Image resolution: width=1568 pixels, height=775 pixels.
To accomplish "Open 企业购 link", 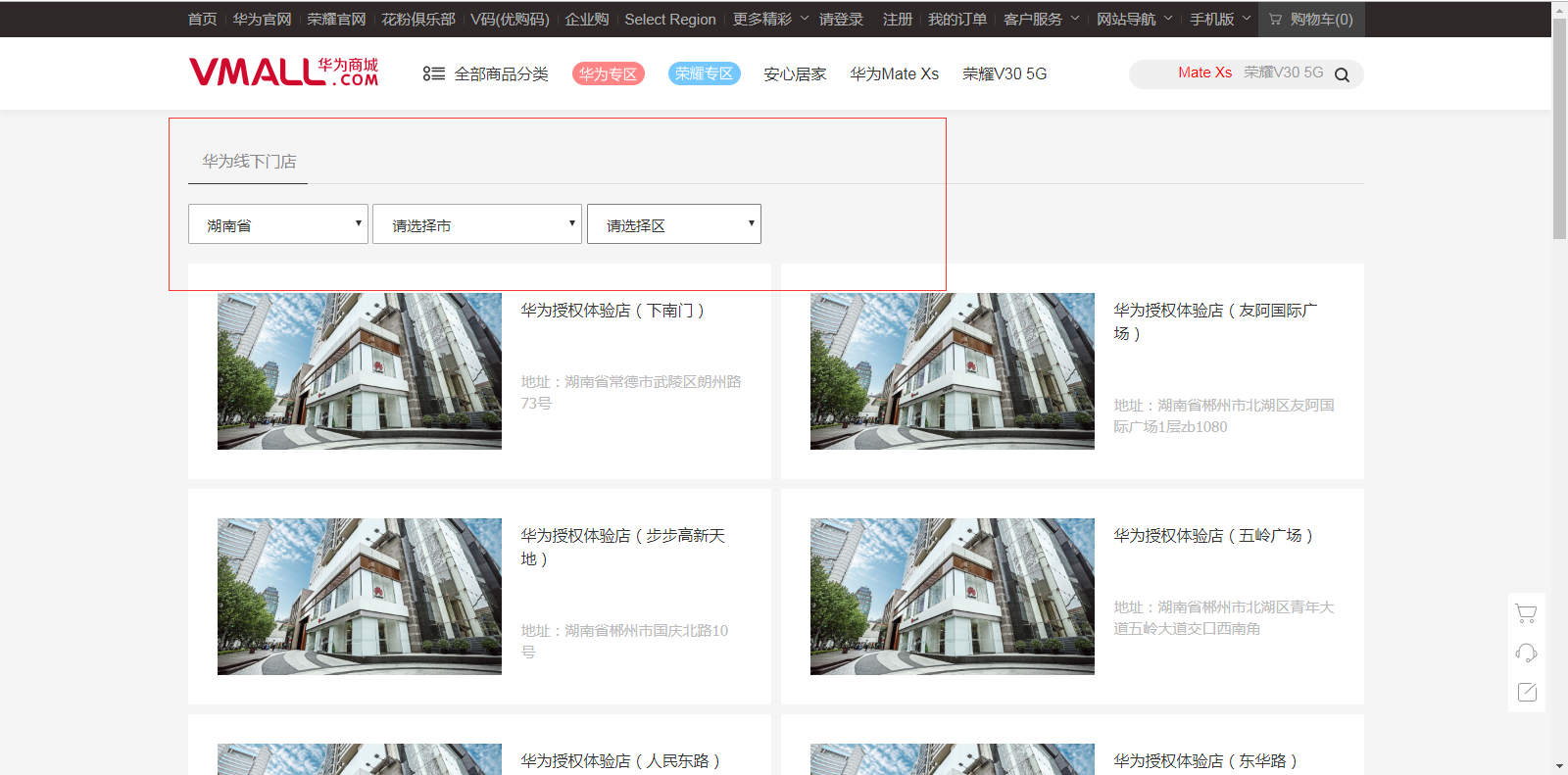I will (x=587, y=19).
